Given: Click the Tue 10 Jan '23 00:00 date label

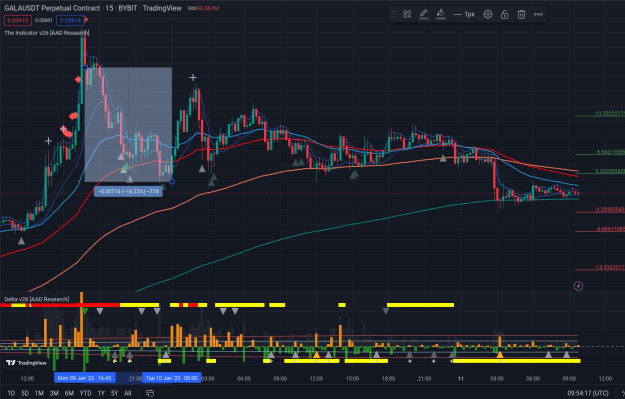Looking at the screenshot, I should pos(172,378).
